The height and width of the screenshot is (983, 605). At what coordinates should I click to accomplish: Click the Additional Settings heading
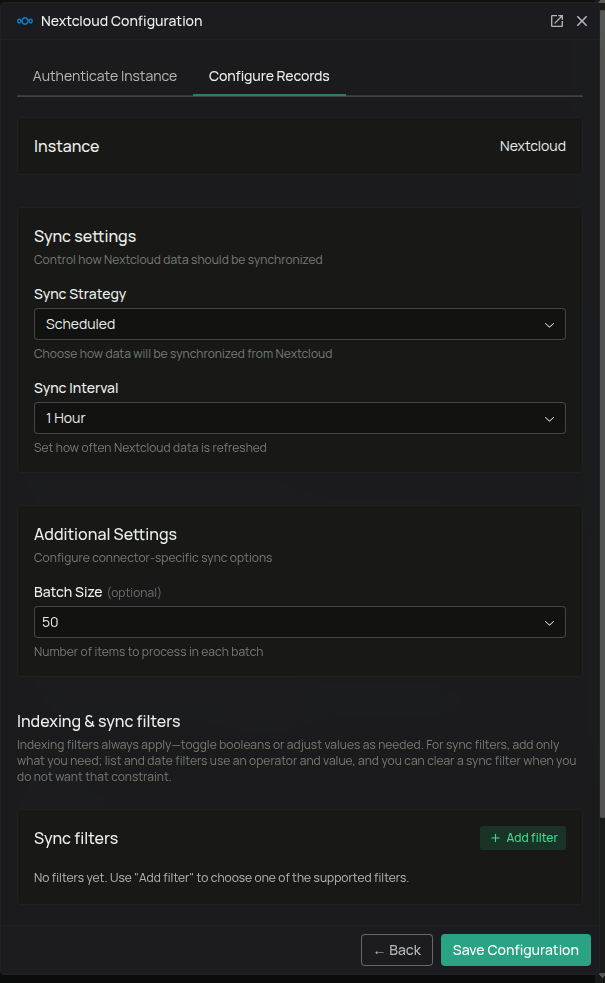pyautogui.click(x=105, y=534)
